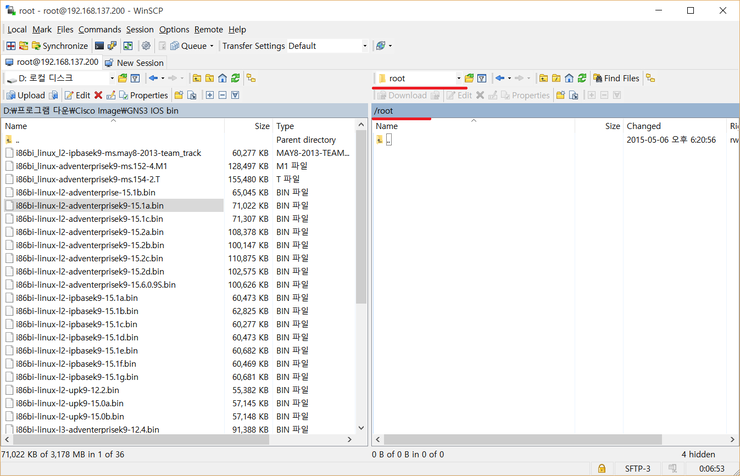Image resolution: width=740 pixels, height=476 pixels.
Task: Select file i86bi-linux-l2-ipbasek9-15.1a.bin
Action: (x=76, y=298)
